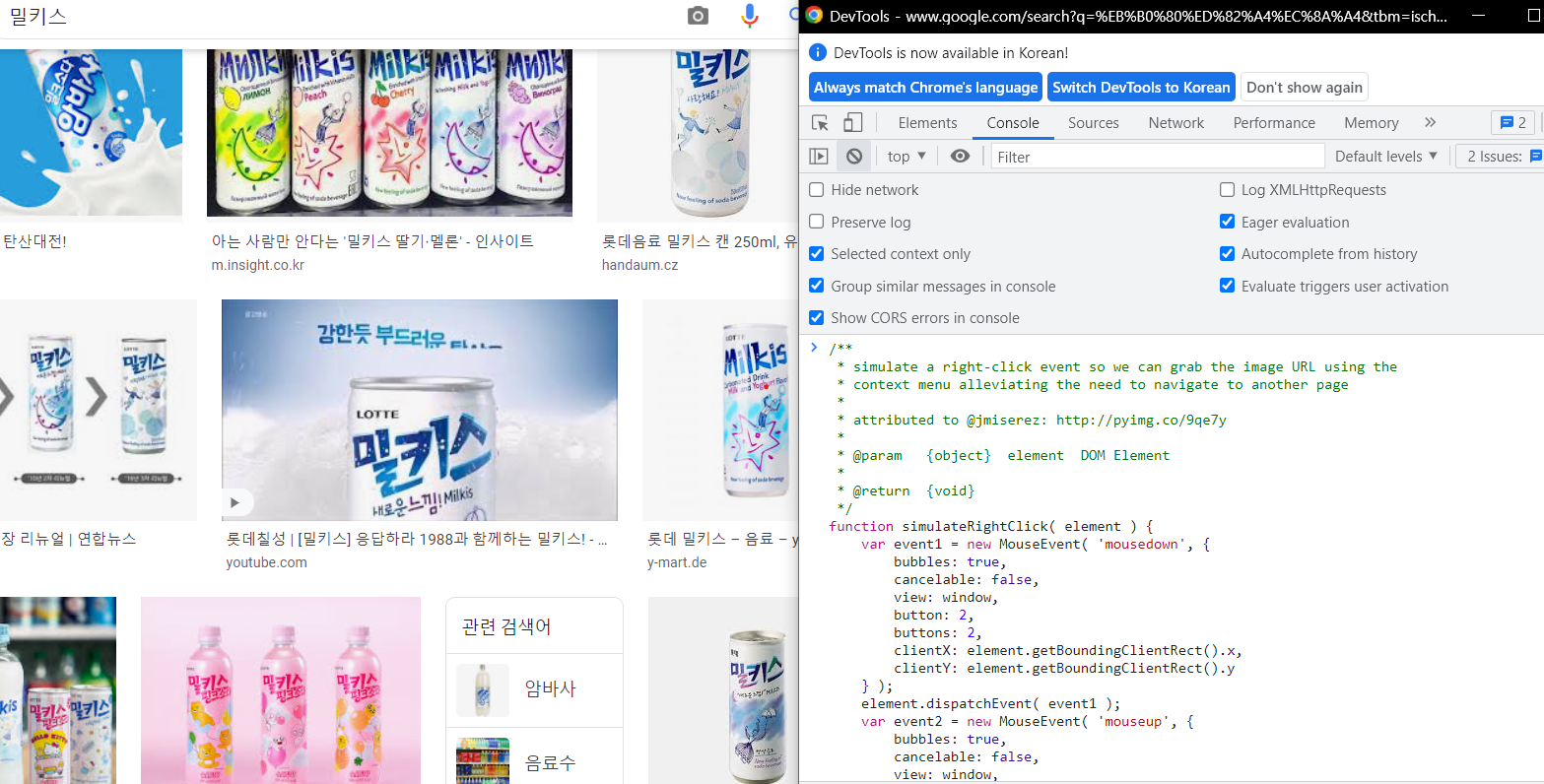The width and height of the screenshot is (1544, 784).
Task: Click the inspect element picker icon
Action: point(820,122)
